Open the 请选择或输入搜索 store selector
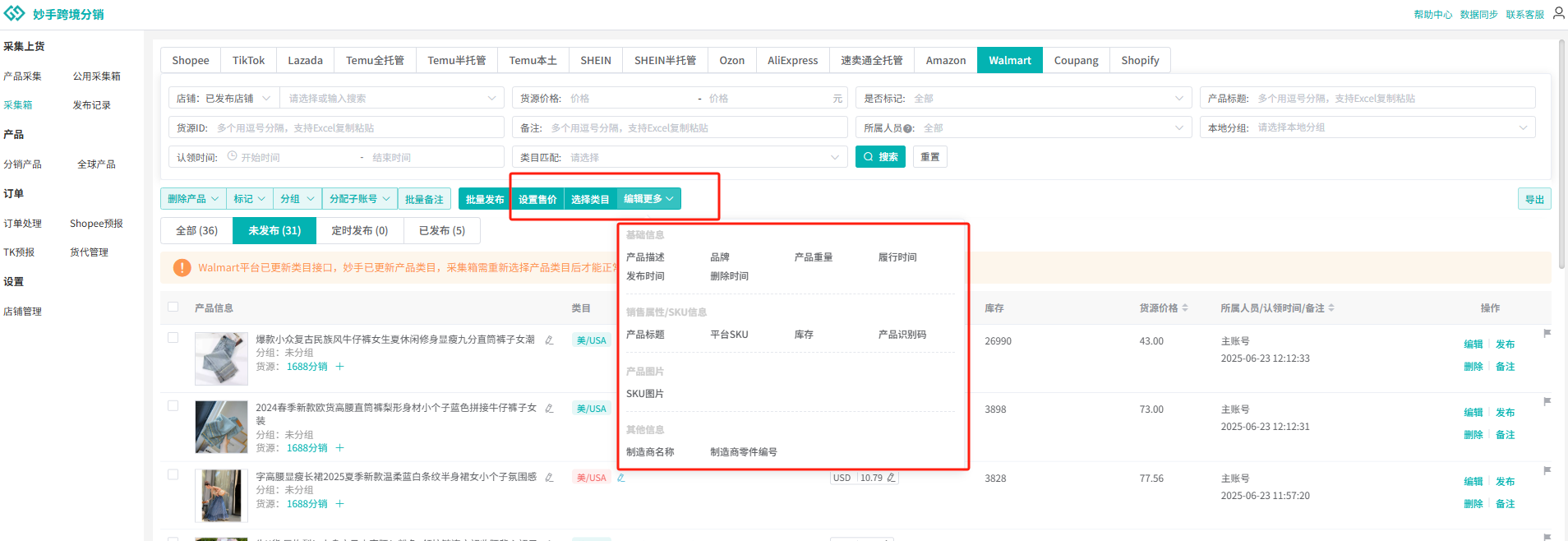The height and width of the screenshot is (541, 1568). pyautogui.click(x=392, y=98)
